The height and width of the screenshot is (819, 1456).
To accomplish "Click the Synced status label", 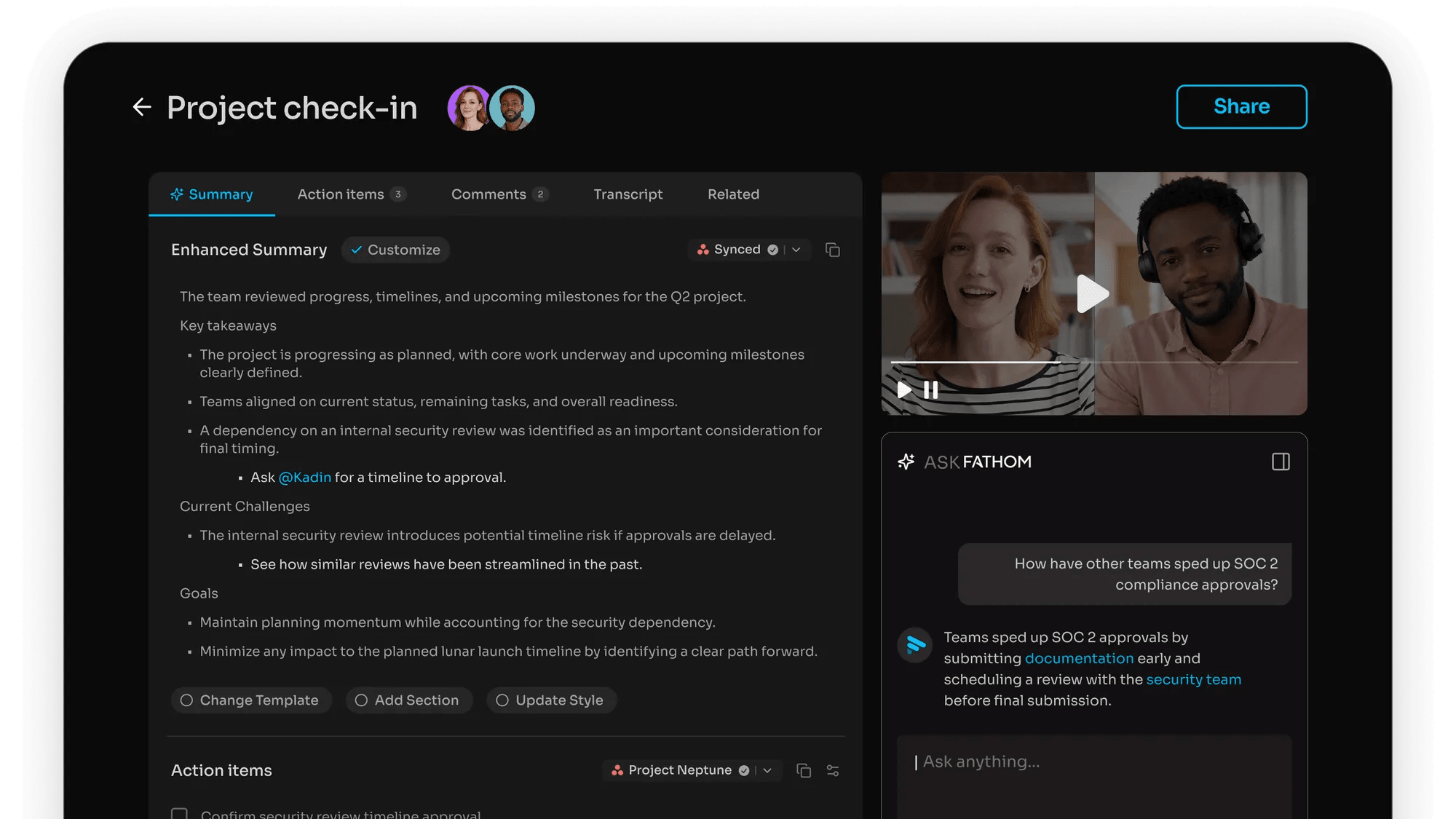I will 737,250.
